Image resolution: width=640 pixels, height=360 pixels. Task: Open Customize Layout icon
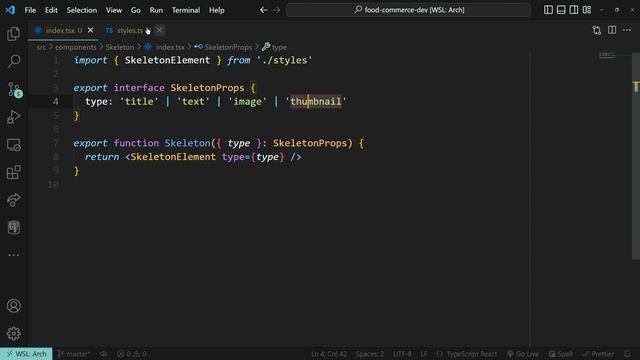pos(587,10)
